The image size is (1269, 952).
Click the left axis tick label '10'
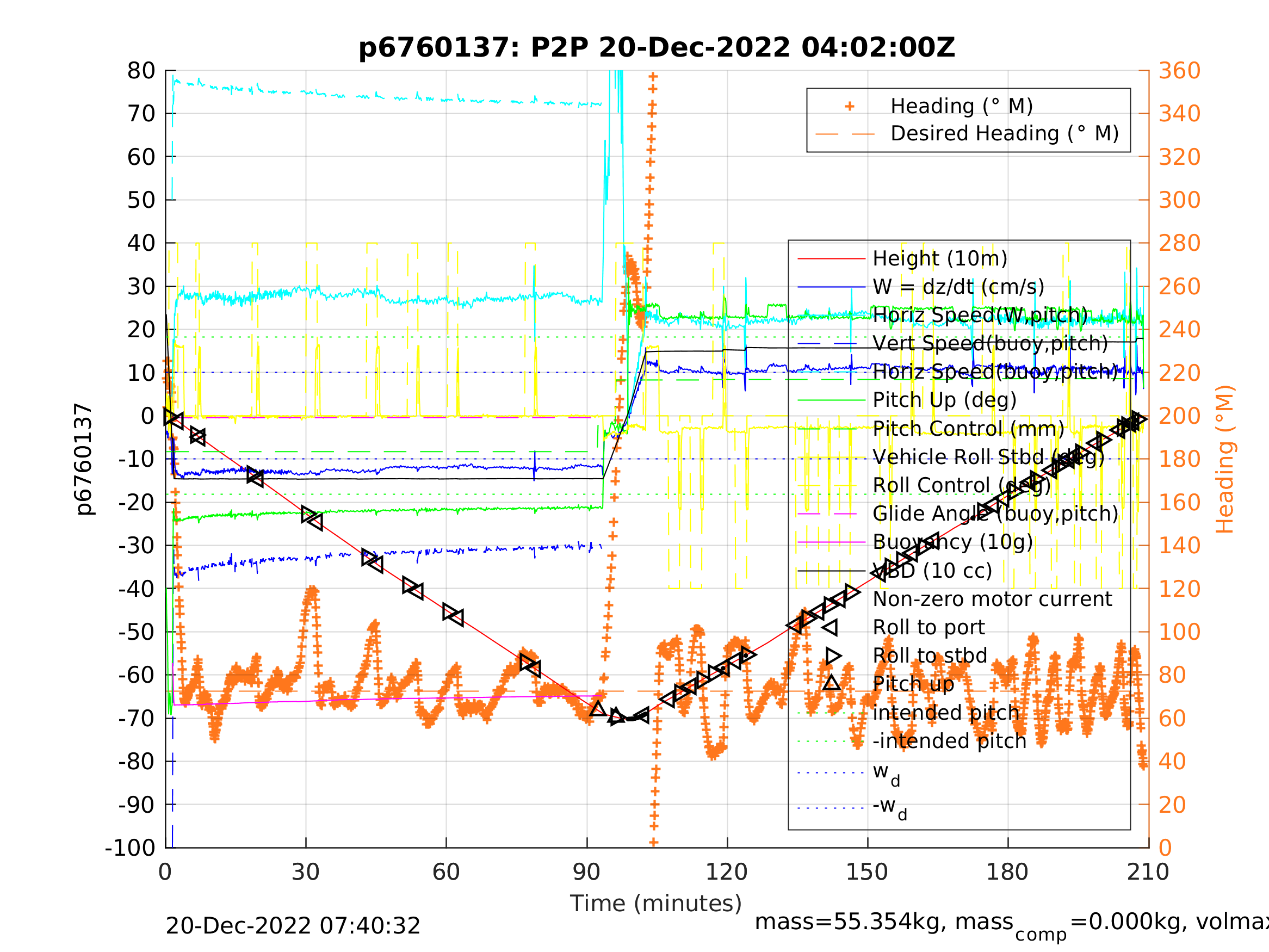pos(141,373)
